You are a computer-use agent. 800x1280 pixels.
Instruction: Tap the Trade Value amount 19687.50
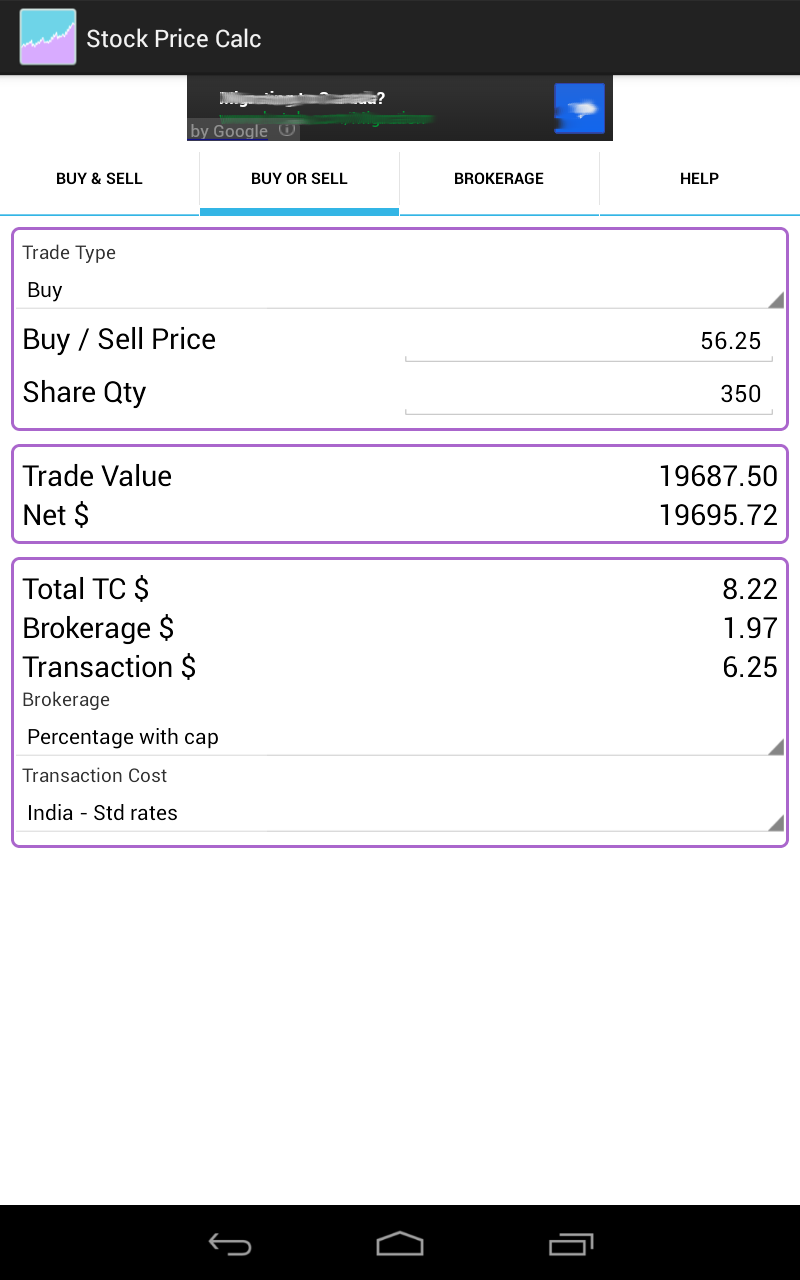pyautogui.click(x=717, y=476)
